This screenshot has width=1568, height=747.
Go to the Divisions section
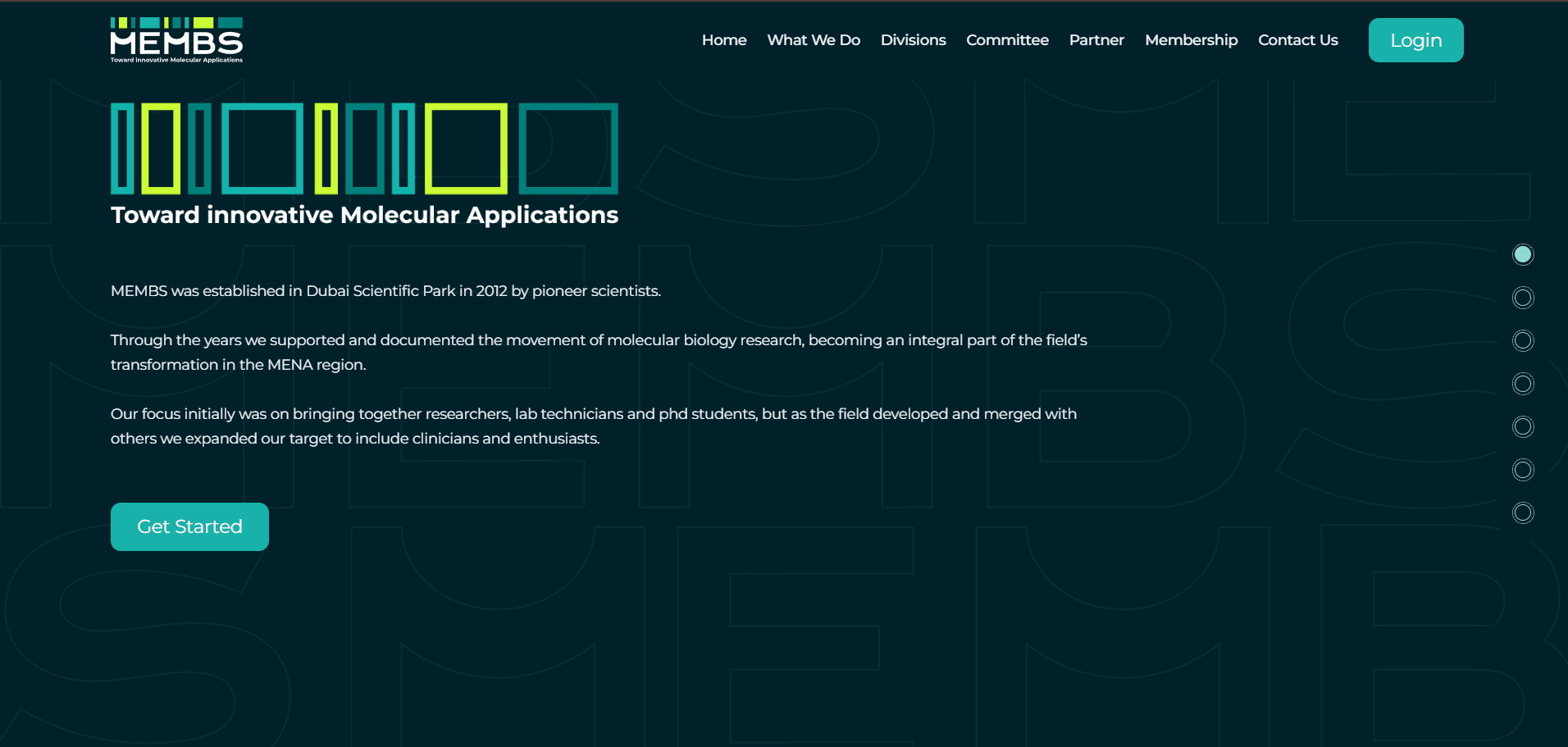(x=913, y=40)
